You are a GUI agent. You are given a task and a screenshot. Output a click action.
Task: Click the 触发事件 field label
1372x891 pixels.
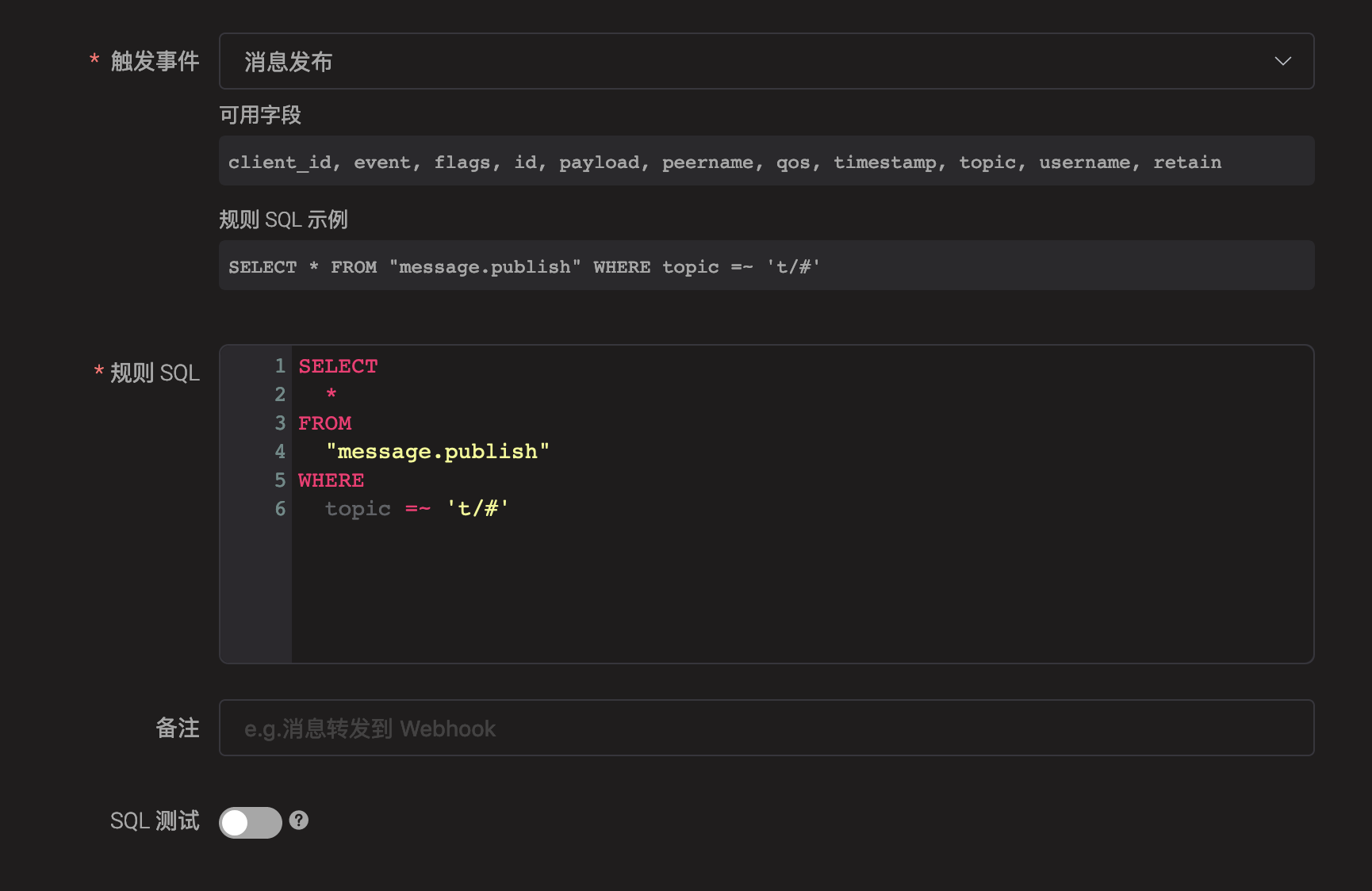[x=155, y=61]
